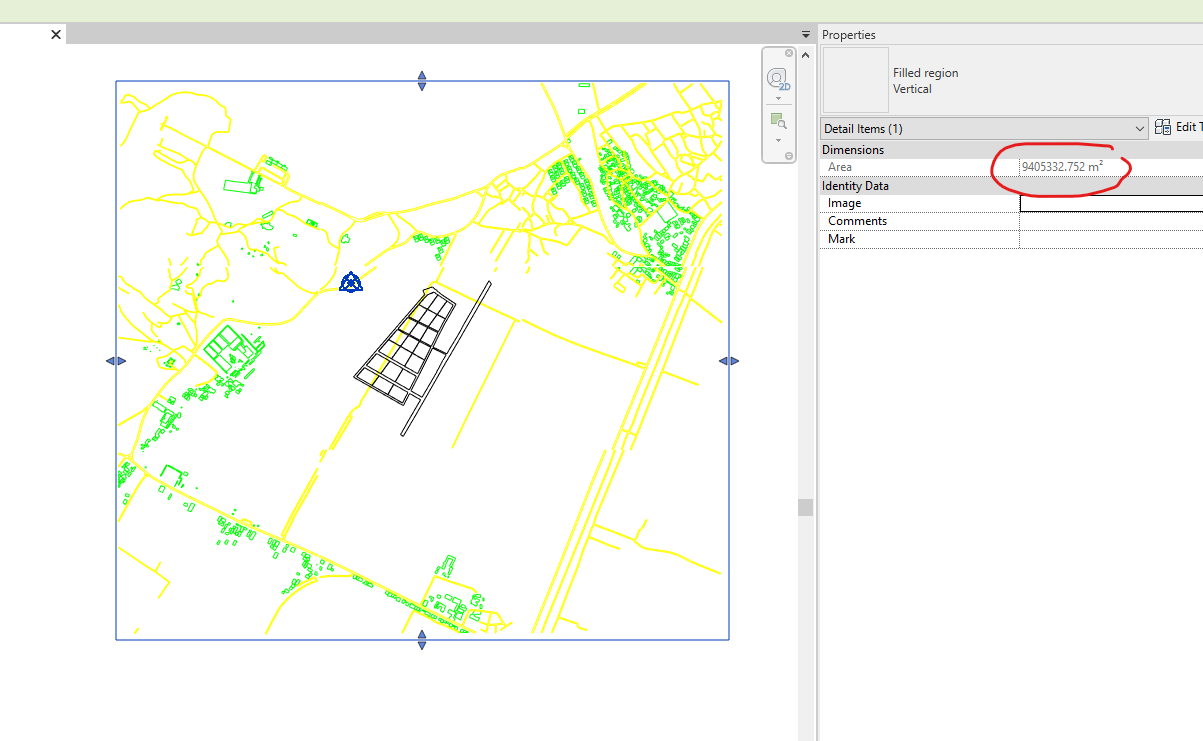Click the Filled region type preview thumbnail
Viewport: 1203px width, 741px height.
tap(855, 80)
